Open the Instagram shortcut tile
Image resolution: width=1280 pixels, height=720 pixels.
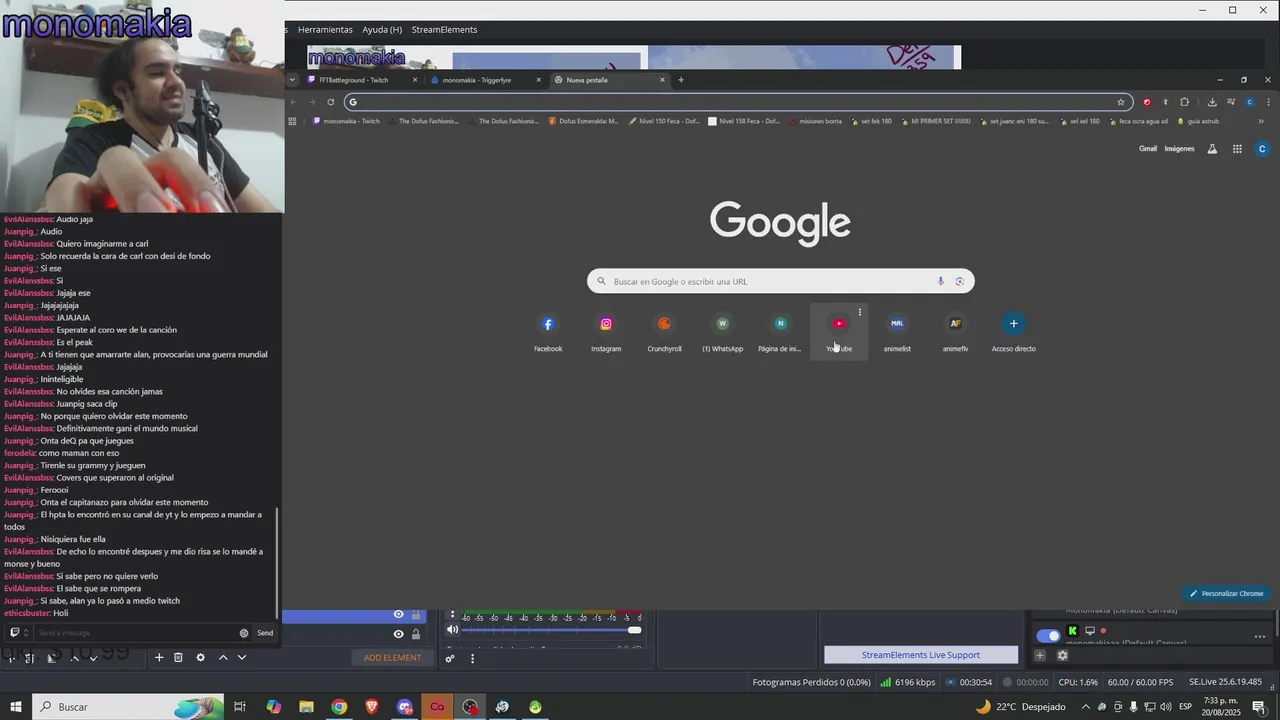(606, 332)
